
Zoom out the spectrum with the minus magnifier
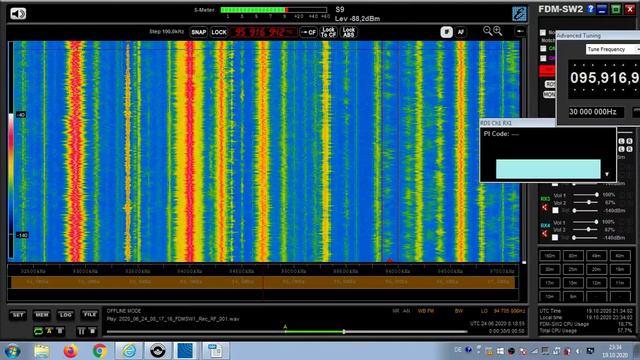click(487, 31)
